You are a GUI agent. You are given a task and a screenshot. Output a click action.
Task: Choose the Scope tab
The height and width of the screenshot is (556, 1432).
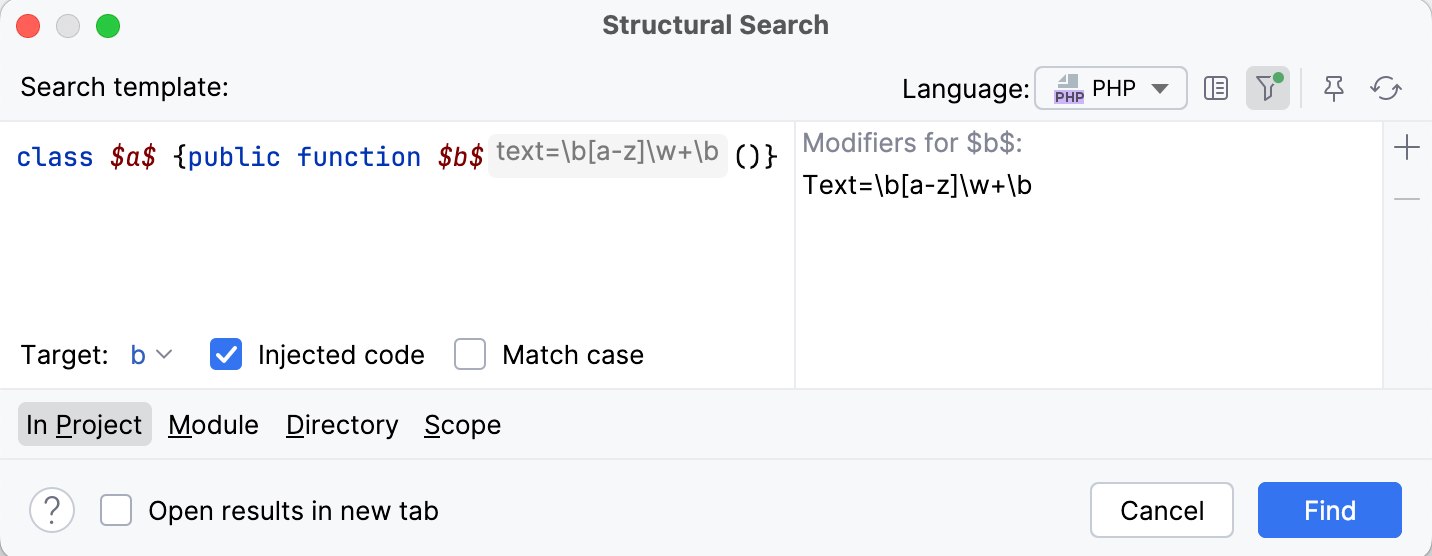462,425
